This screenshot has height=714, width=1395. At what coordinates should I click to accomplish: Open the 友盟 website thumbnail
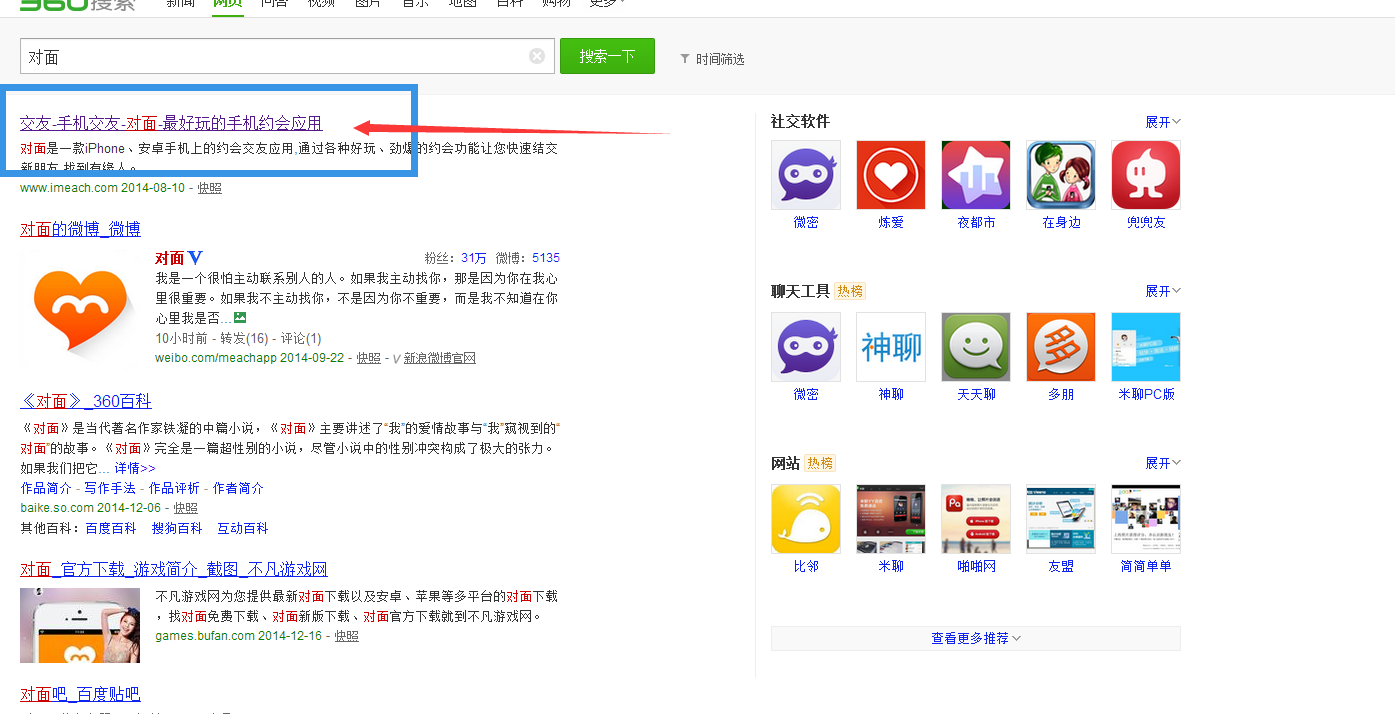coord(1061,519)
